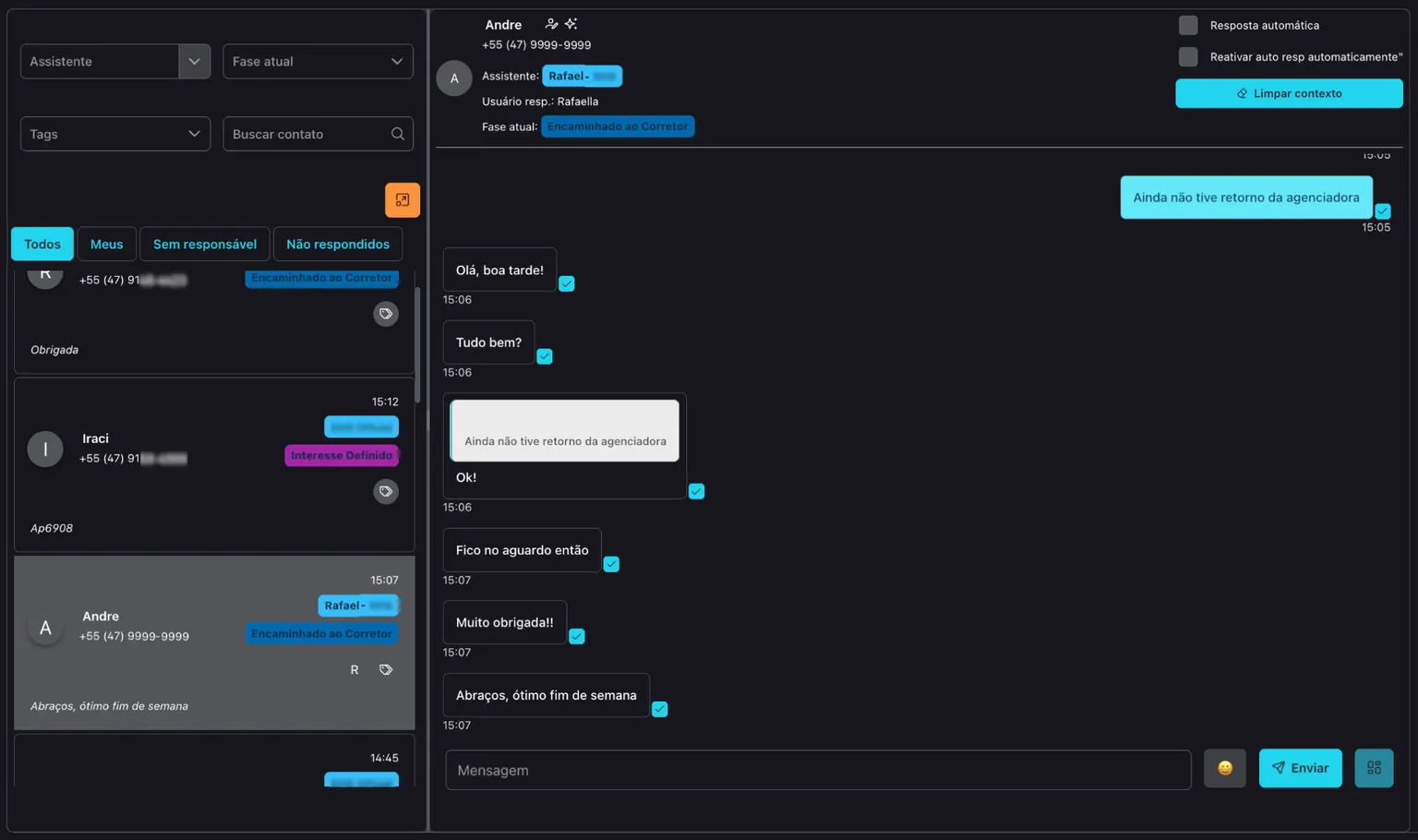Click checkmark beside "Tudo bem?" message
This screenshot has width=1418, height=840.
[545, 356]
